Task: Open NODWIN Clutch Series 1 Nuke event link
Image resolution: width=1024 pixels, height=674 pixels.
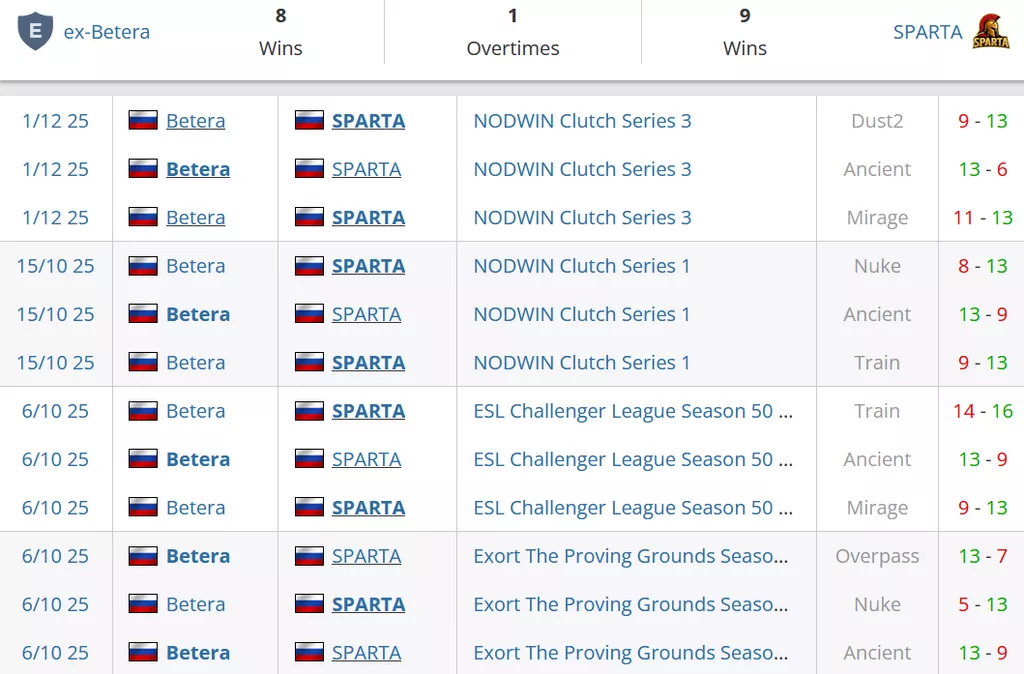Action: tap(582, 266)
